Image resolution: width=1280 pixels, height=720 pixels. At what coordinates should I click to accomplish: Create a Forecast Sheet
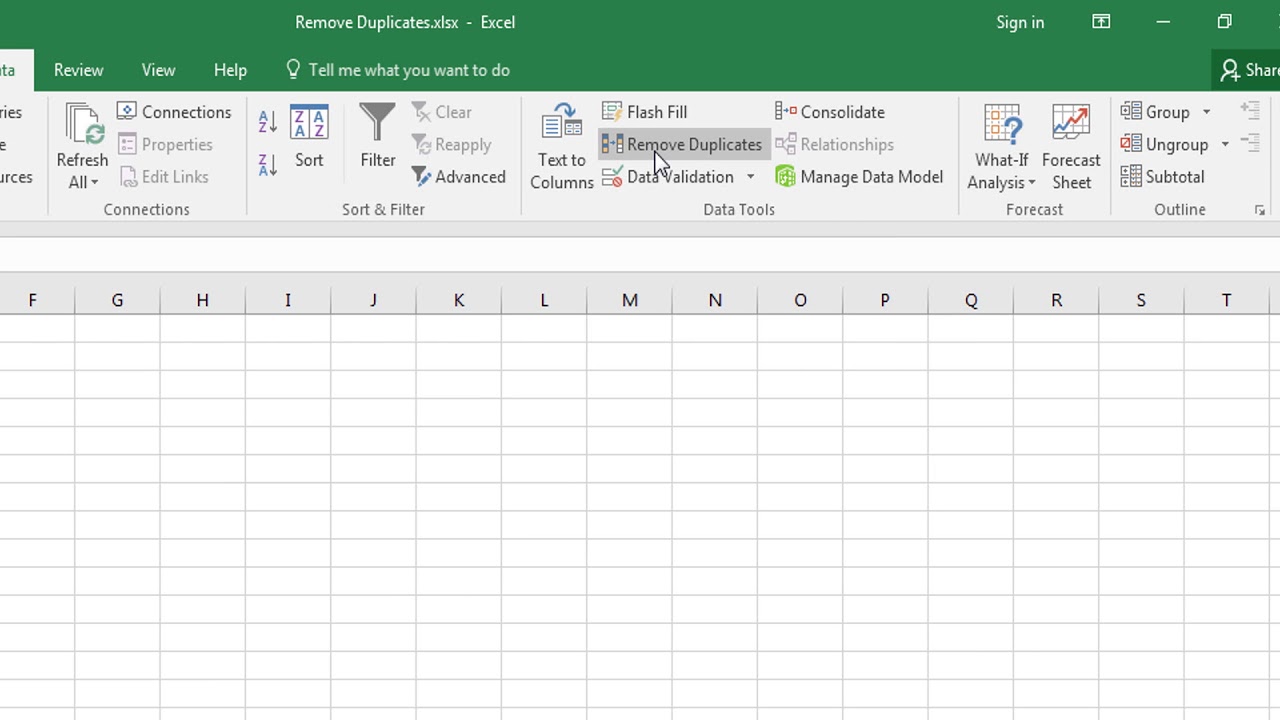click(x=1071, y=147)
